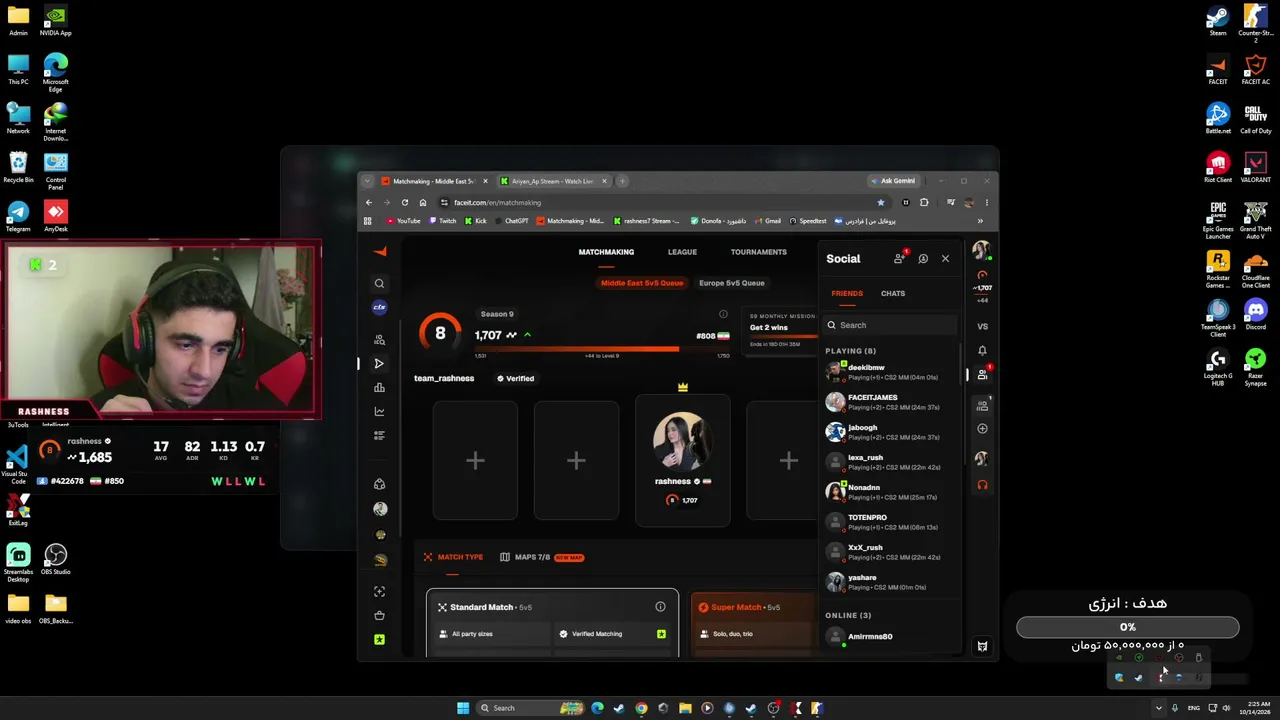Screen dimensions: 1280x720
Task: Click the add friend icon in Social panel
Action: (x=899, y=258)
